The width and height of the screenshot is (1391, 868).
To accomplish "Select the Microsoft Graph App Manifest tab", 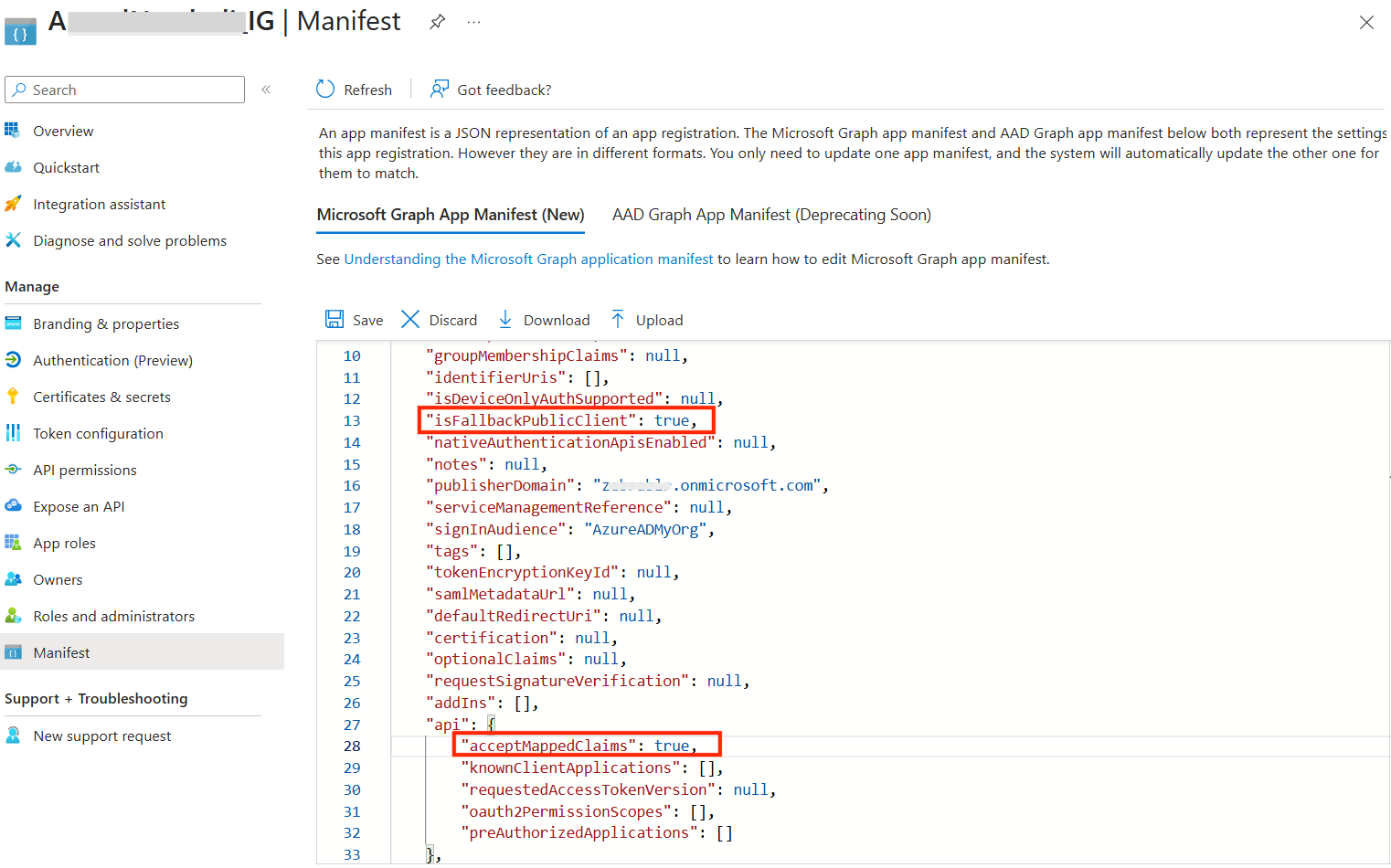I will (451, 214).
